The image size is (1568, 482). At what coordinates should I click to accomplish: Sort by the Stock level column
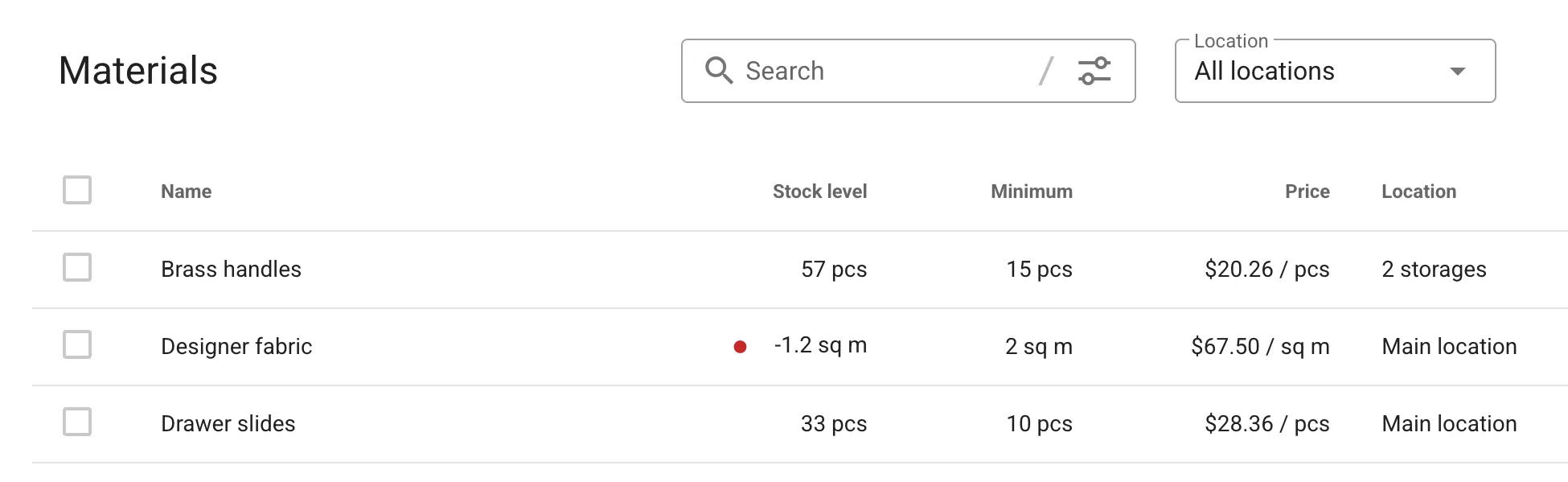tap(819, 191)
